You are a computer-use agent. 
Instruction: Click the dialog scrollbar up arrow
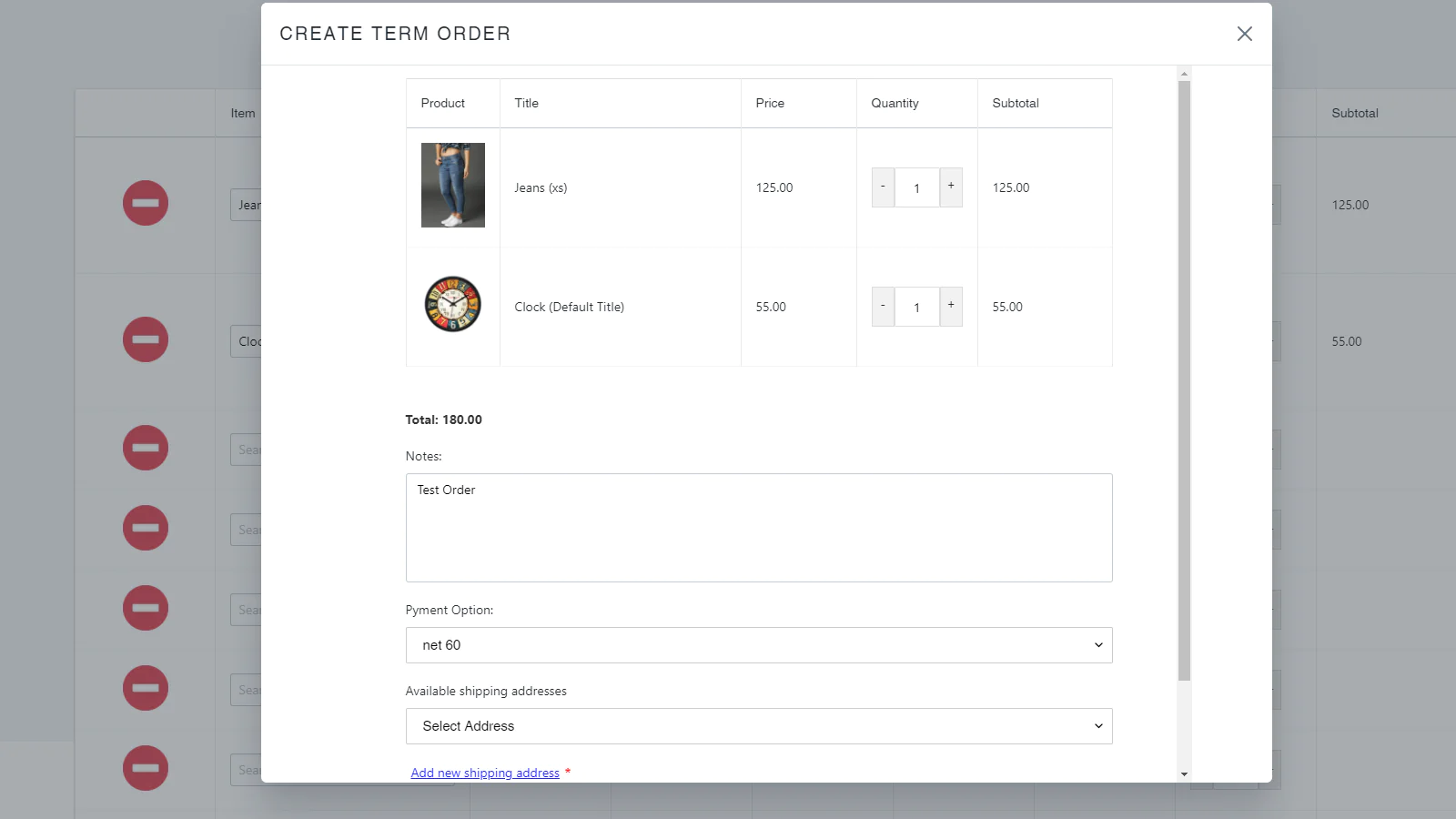pyautogui.click(x=1184, y=74)
